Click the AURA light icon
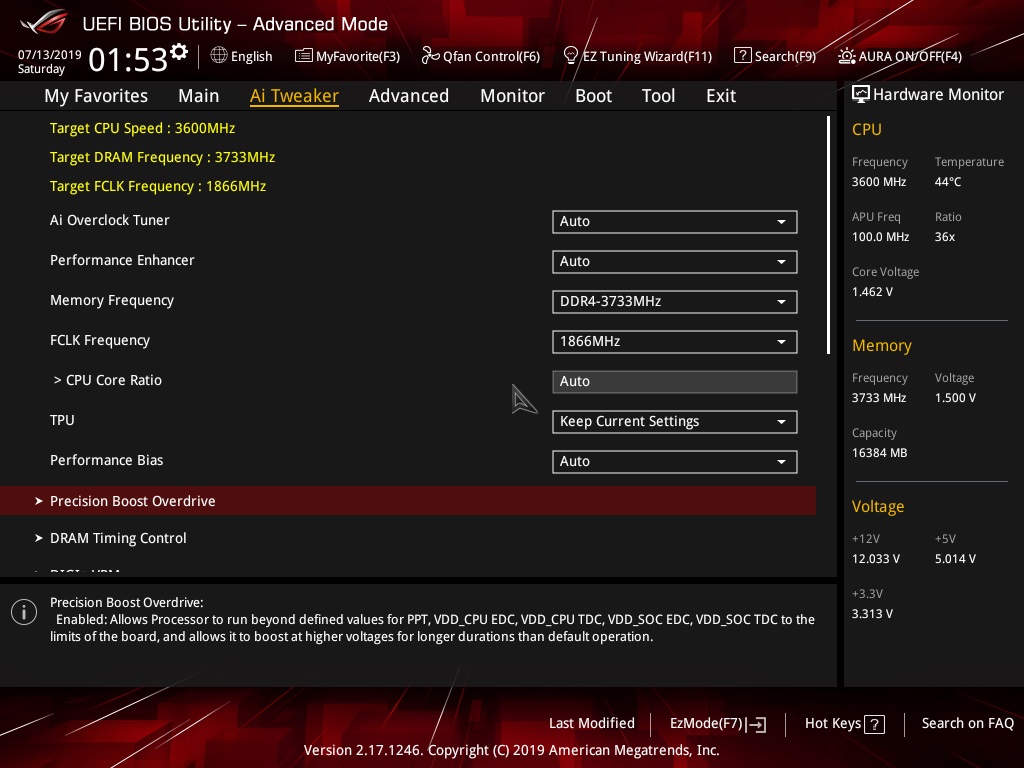 click(846, 56)
